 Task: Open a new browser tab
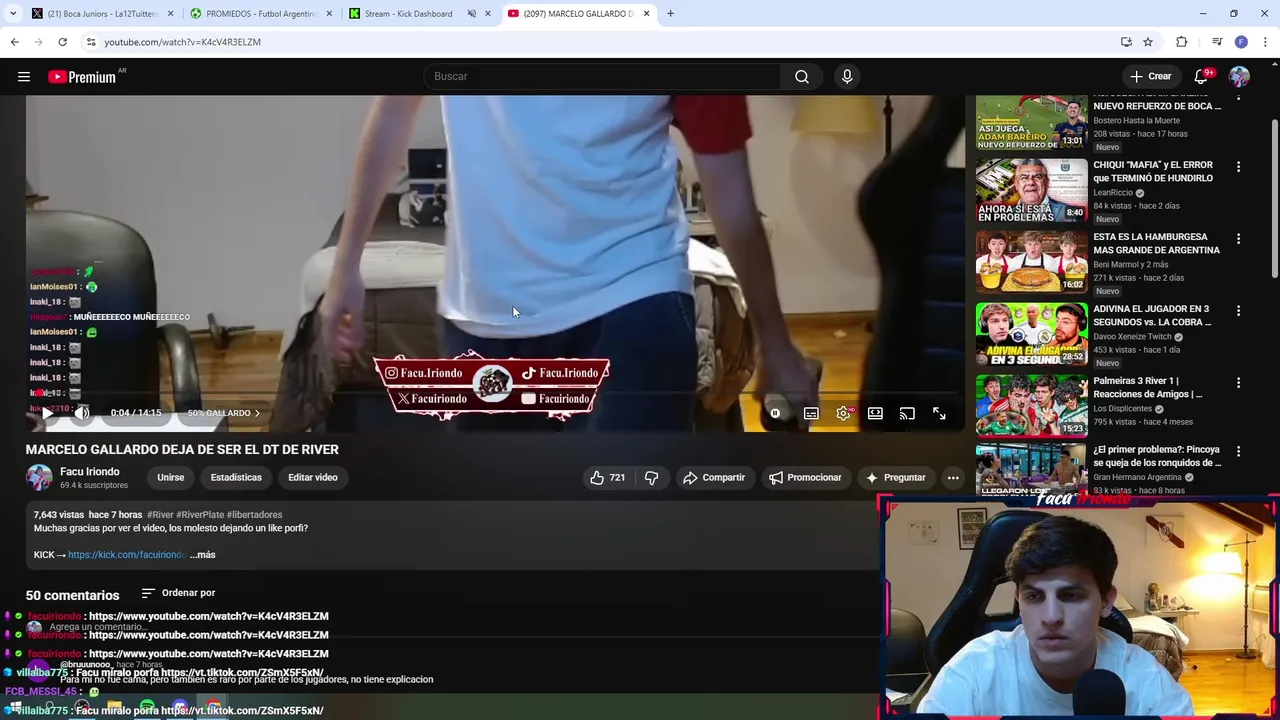point(670,14)
